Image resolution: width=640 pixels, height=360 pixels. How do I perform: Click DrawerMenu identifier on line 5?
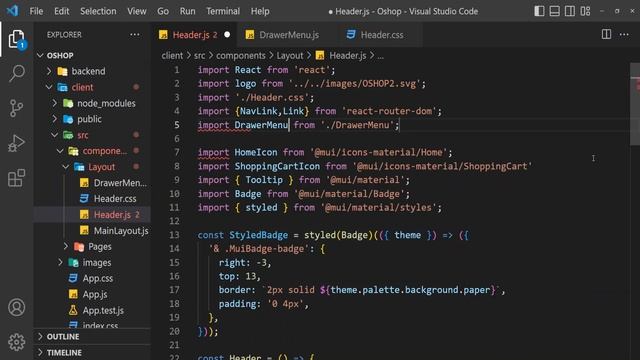tap(261, 125)
